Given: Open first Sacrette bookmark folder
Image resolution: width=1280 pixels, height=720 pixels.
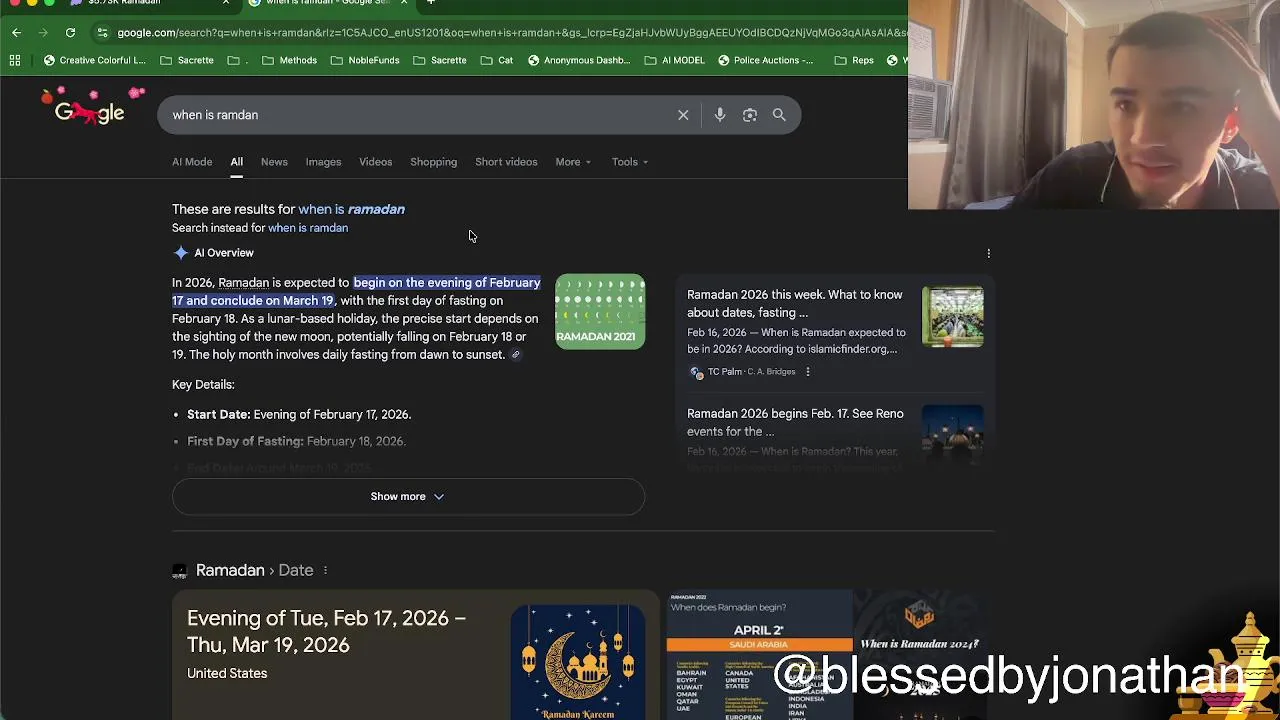Looking at the screenshot, I should pos(187,60).
